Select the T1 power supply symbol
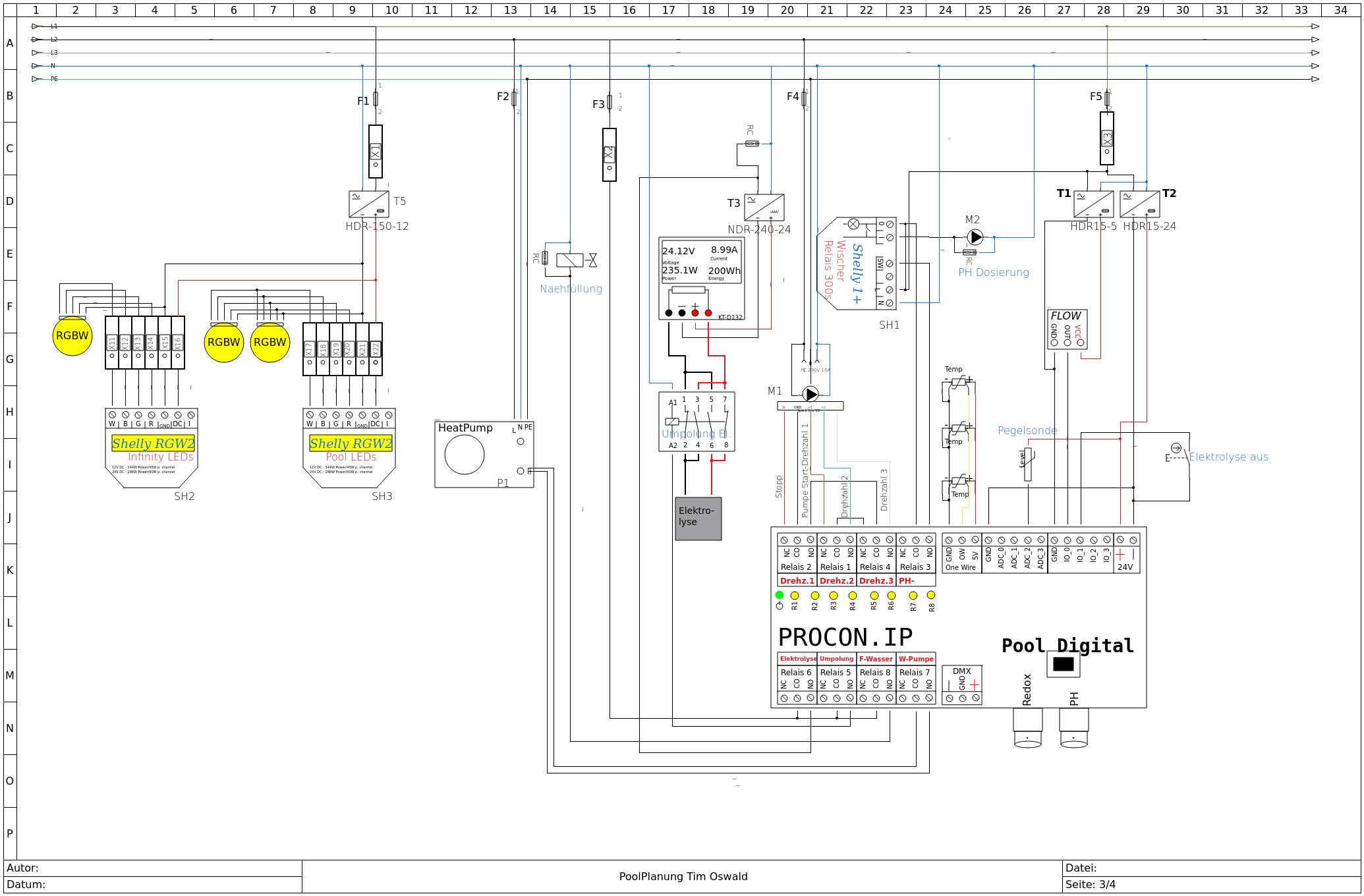Image resolution: width=1364 pixels, height=896 pixels. 1094,204
